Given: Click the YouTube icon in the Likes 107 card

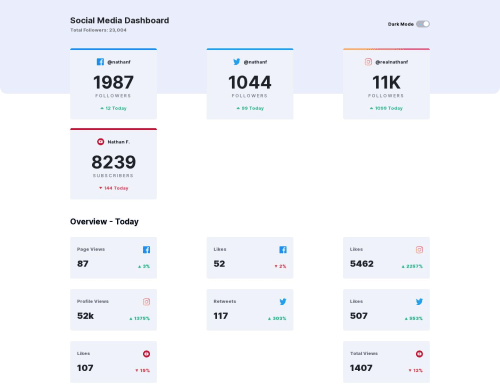Looking at the screenshot, I should coord(146,354).
